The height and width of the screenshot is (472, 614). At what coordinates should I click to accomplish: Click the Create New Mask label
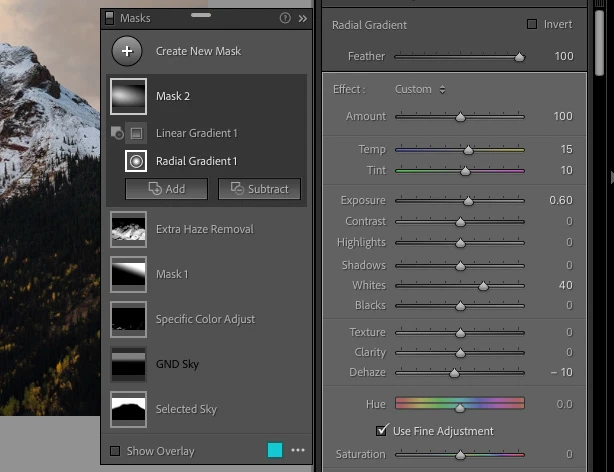click(199, 51)
